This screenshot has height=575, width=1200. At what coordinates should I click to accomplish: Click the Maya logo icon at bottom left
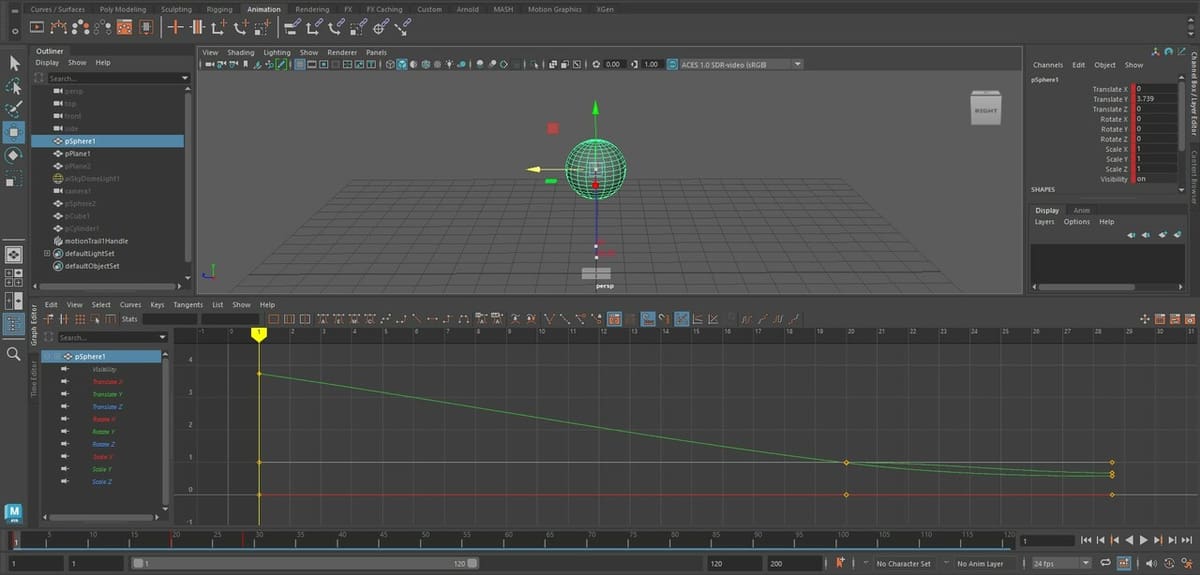[x=14, y=512]
